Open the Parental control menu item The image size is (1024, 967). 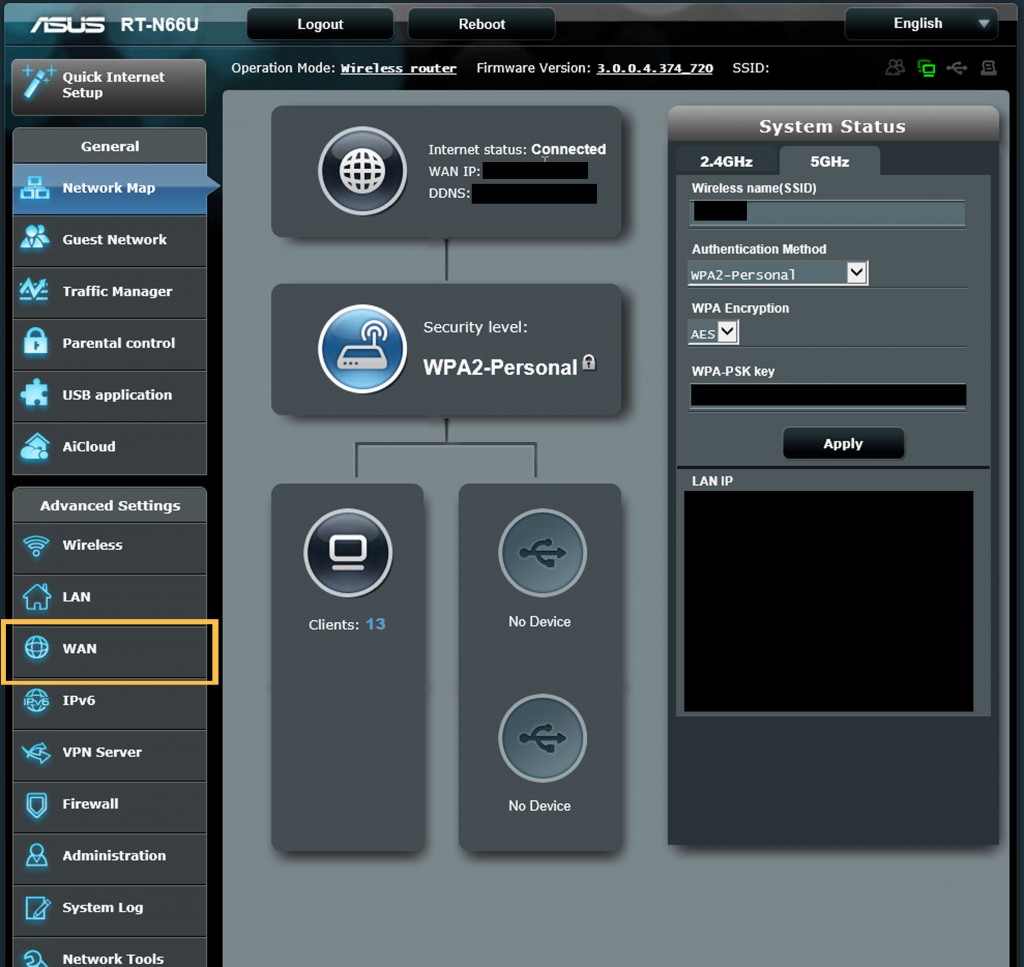(110, 343)
